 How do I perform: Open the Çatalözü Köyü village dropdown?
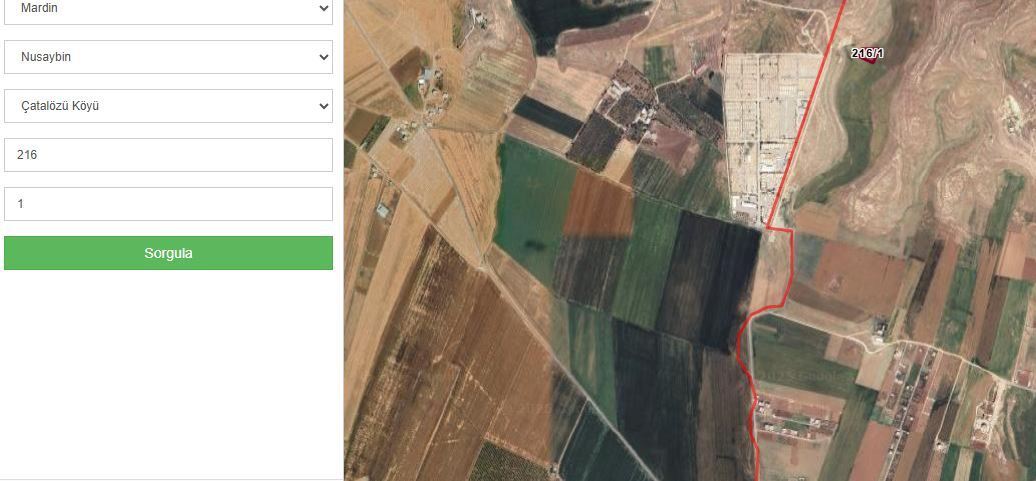click(168, 106)
